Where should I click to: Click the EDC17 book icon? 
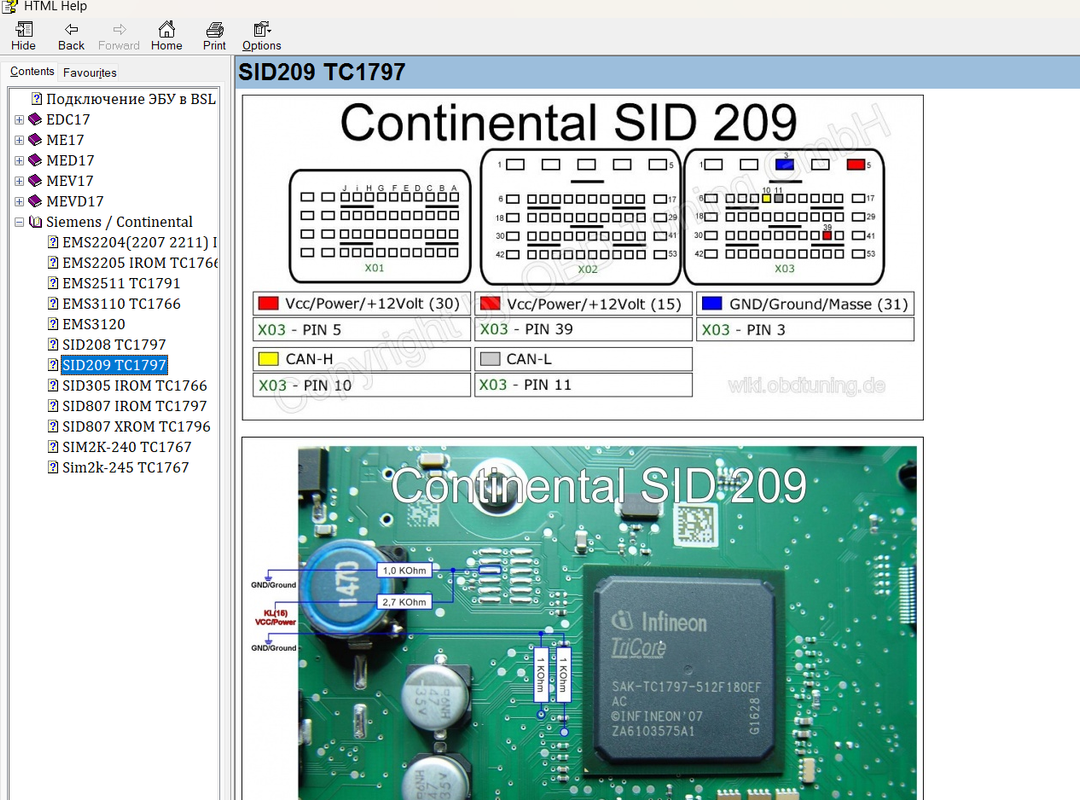pos(35,119)
